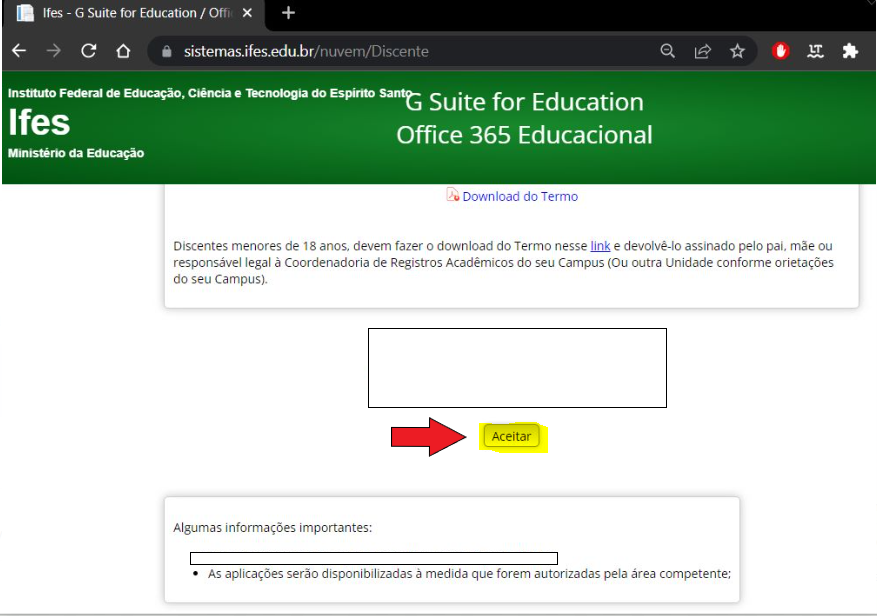Click the extension icon left of puzzle piece

point(816,51)
